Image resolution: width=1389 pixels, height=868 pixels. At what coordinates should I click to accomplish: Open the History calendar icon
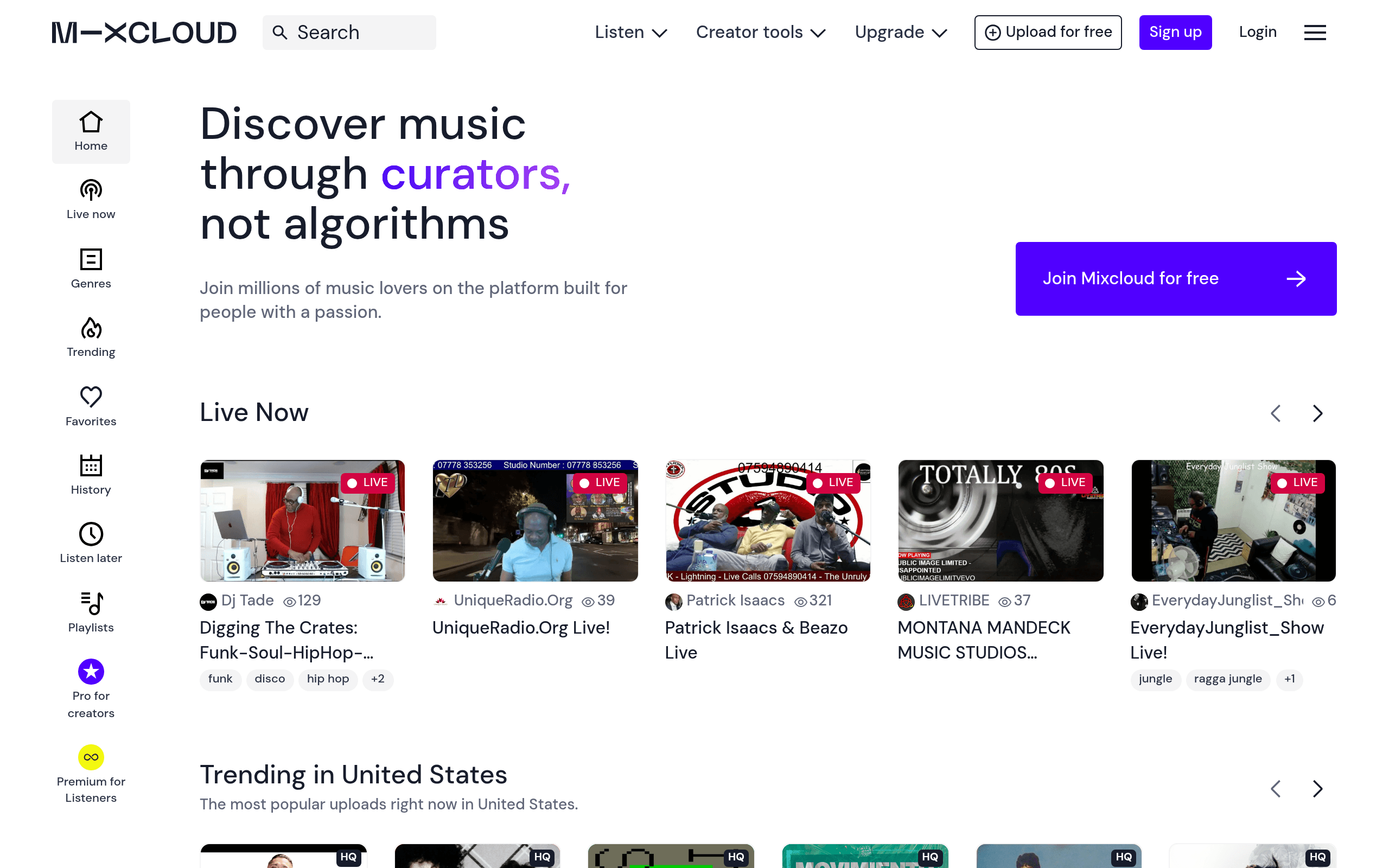tap(91, 465)
